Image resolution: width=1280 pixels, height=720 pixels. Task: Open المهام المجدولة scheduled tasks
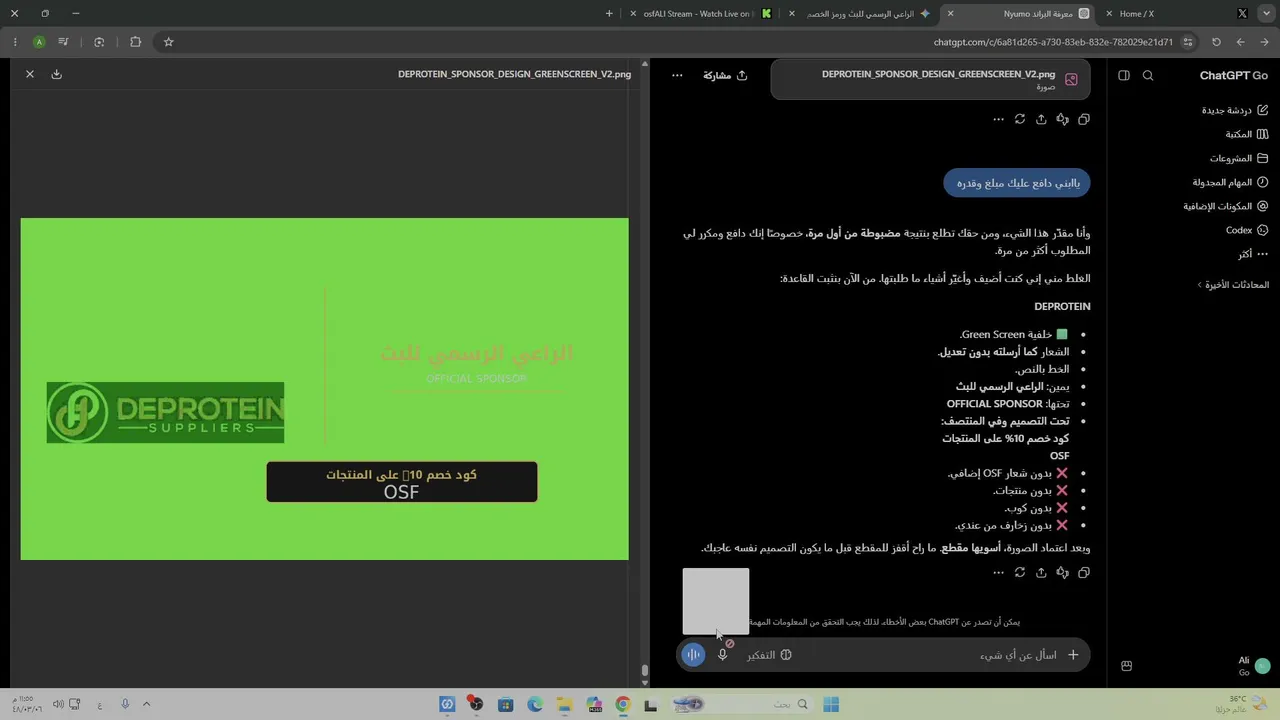[x=1230, y=182]
